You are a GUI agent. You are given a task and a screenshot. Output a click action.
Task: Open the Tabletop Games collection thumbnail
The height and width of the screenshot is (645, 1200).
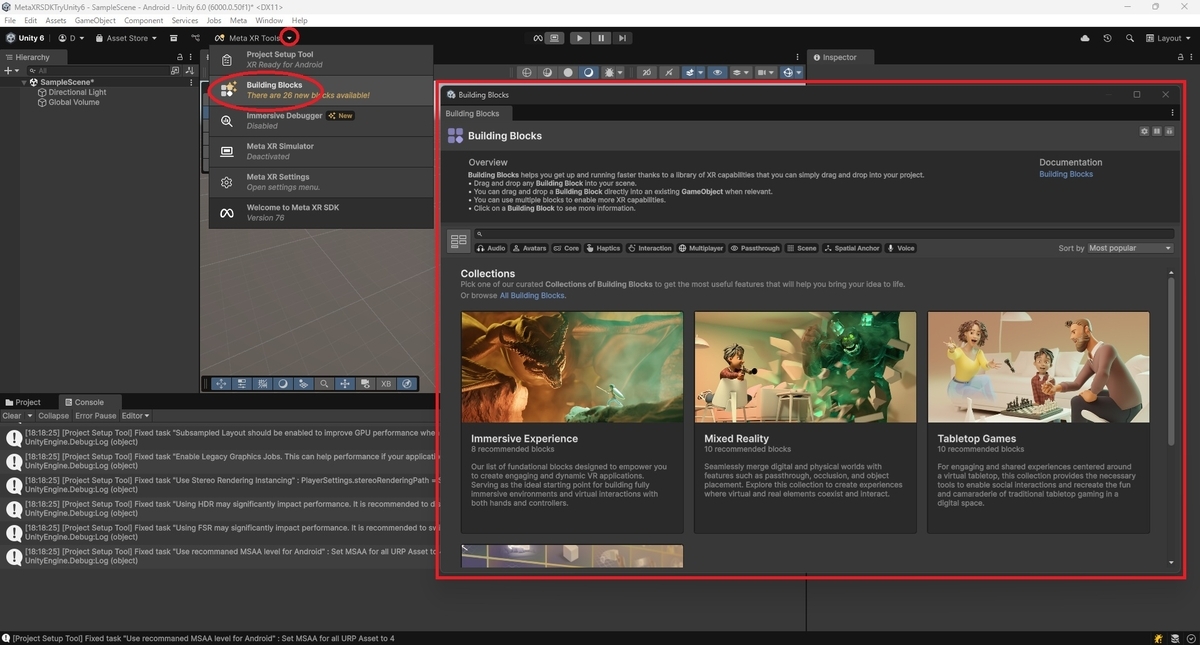pos(1038,367)
